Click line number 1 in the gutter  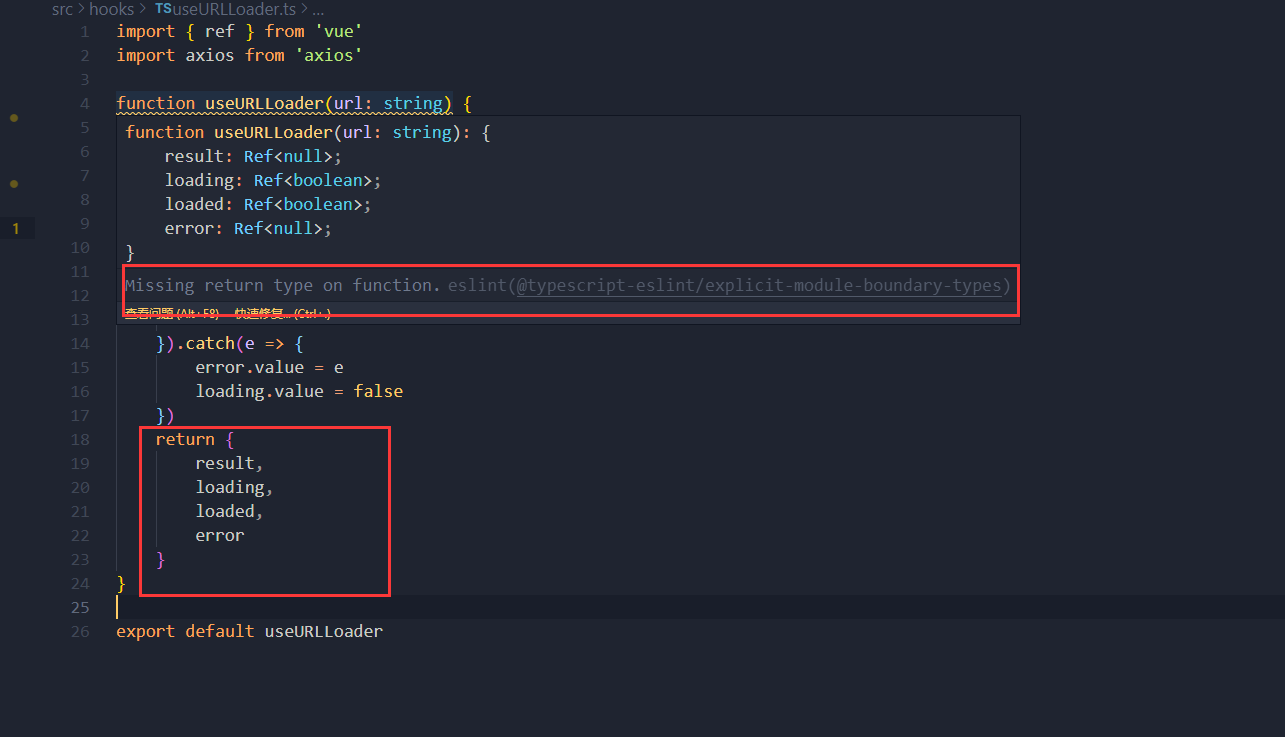[x=85, y=31]
